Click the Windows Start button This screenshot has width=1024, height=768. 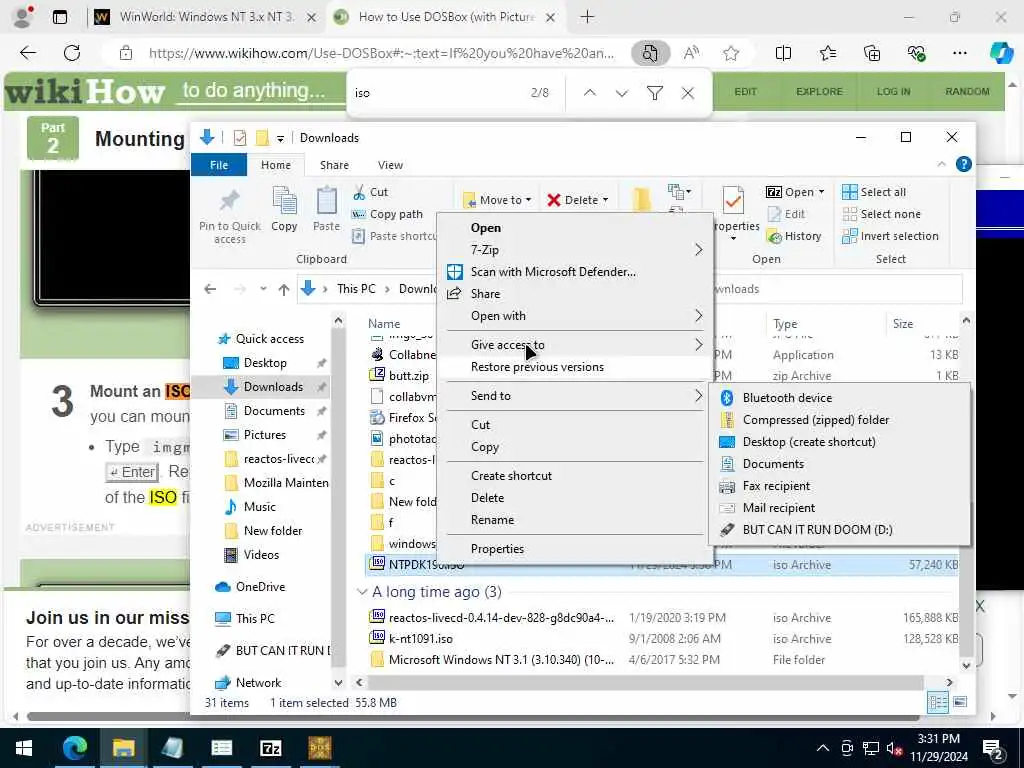[x=24, y=748]
